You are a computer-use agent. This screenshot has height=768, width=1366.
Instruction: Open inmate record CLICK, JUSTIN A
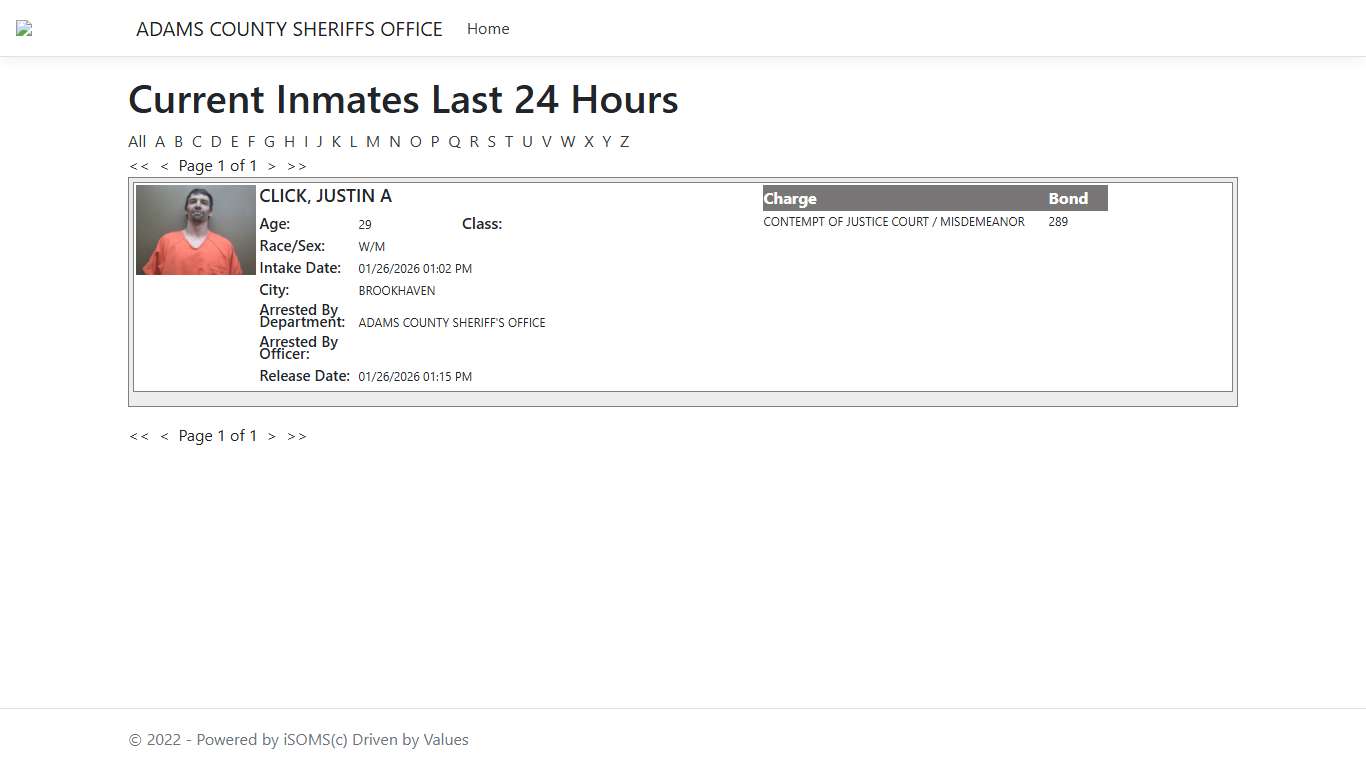pyautogui.click(x=325, y=195)
